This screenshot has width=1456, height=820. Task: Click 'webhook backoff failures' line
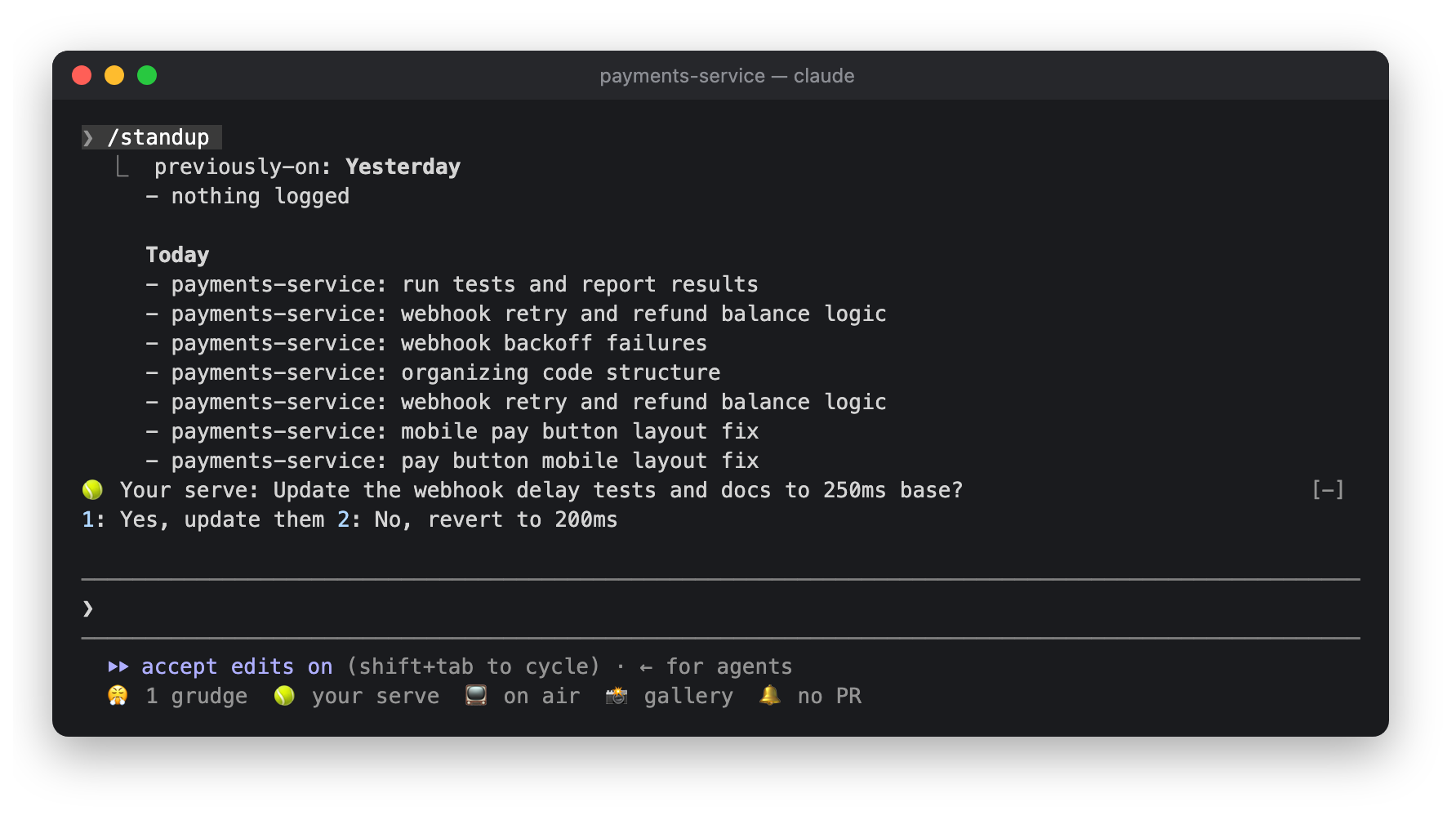pos(426,343)
